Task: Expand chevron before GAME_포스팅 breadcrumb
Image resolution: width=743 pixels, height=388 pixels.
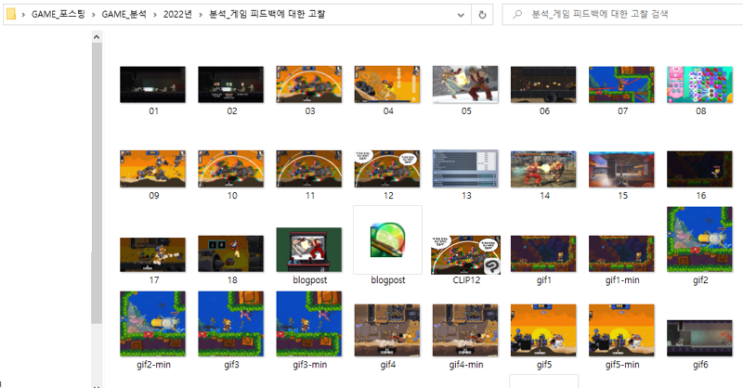Action: point(23,15)
